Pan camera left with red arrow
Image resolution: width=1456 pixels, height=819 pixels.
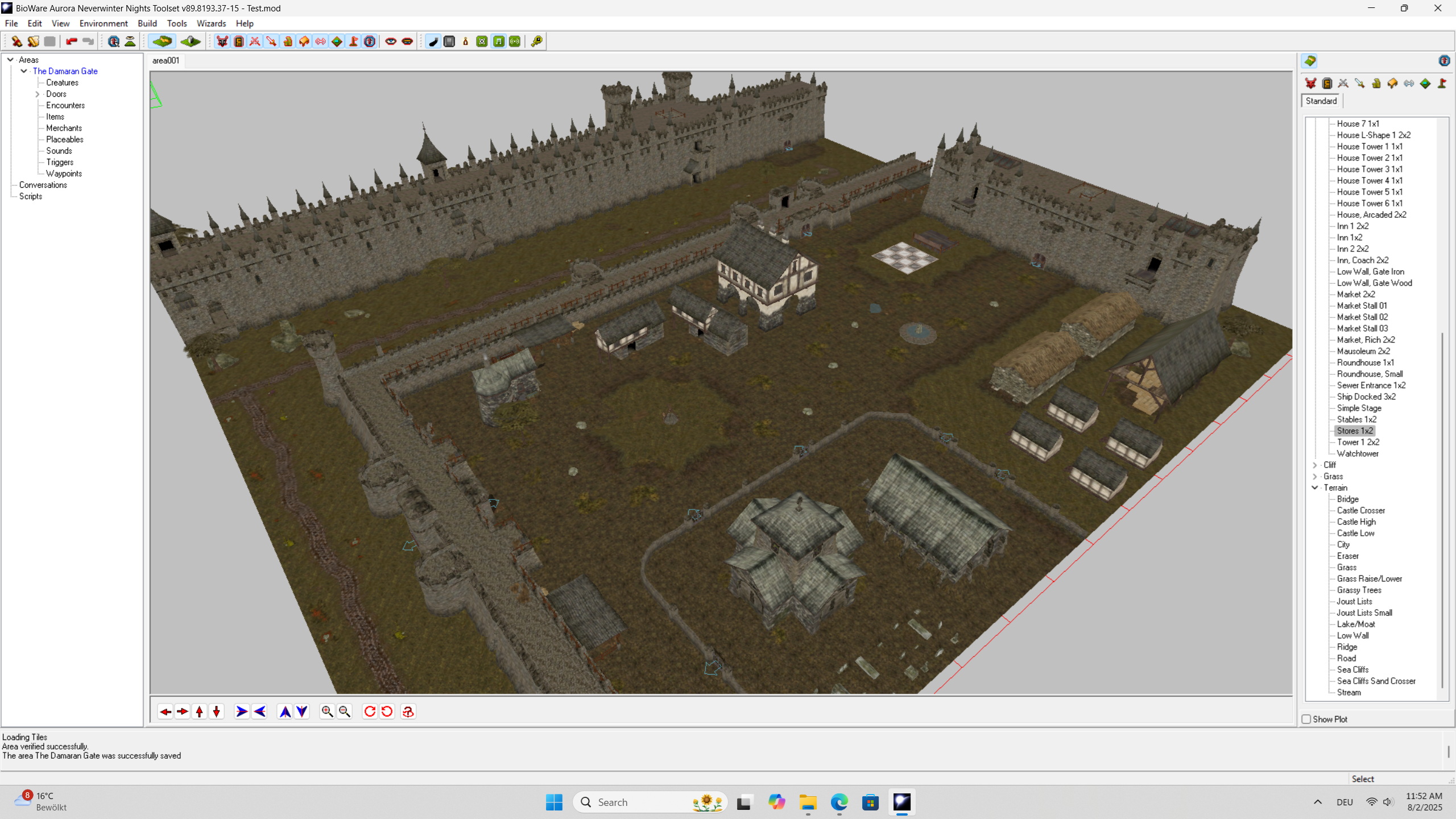[166, 712]
